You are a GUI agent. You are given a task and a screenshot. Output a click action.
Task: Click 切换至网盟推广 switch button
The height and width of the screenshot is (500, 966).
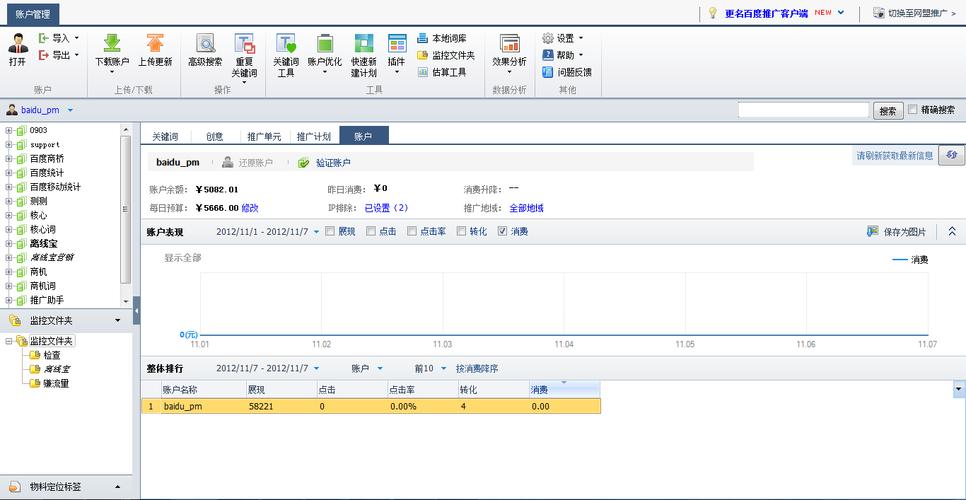click(914, 13)
